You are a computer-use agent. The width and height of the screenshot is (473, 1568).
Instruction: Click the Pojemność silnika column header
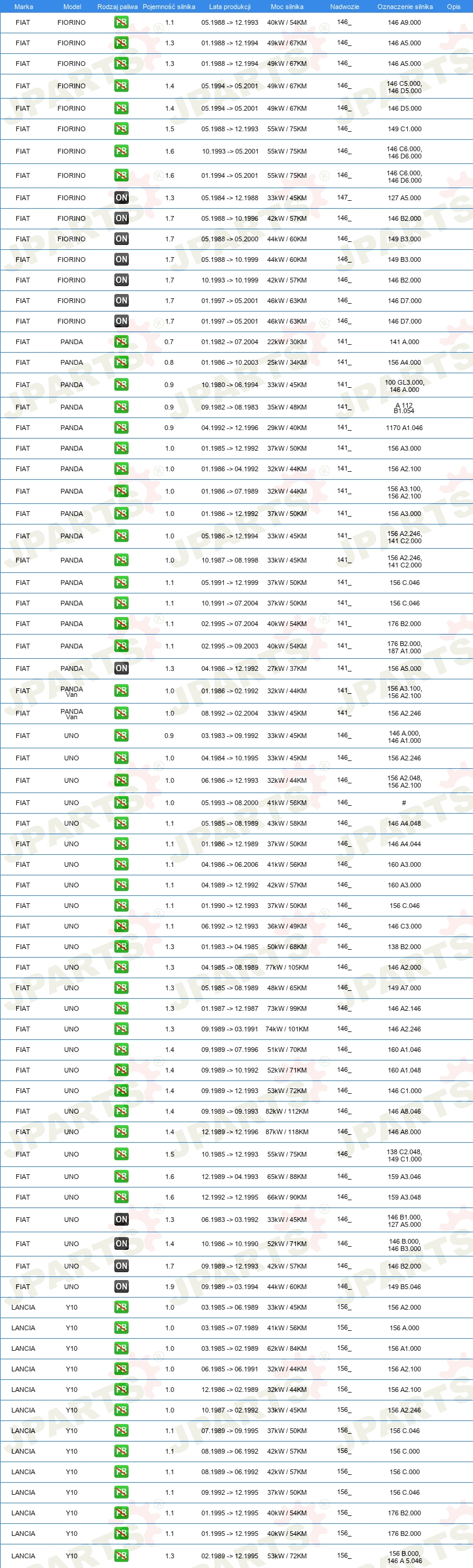[169, 7]
